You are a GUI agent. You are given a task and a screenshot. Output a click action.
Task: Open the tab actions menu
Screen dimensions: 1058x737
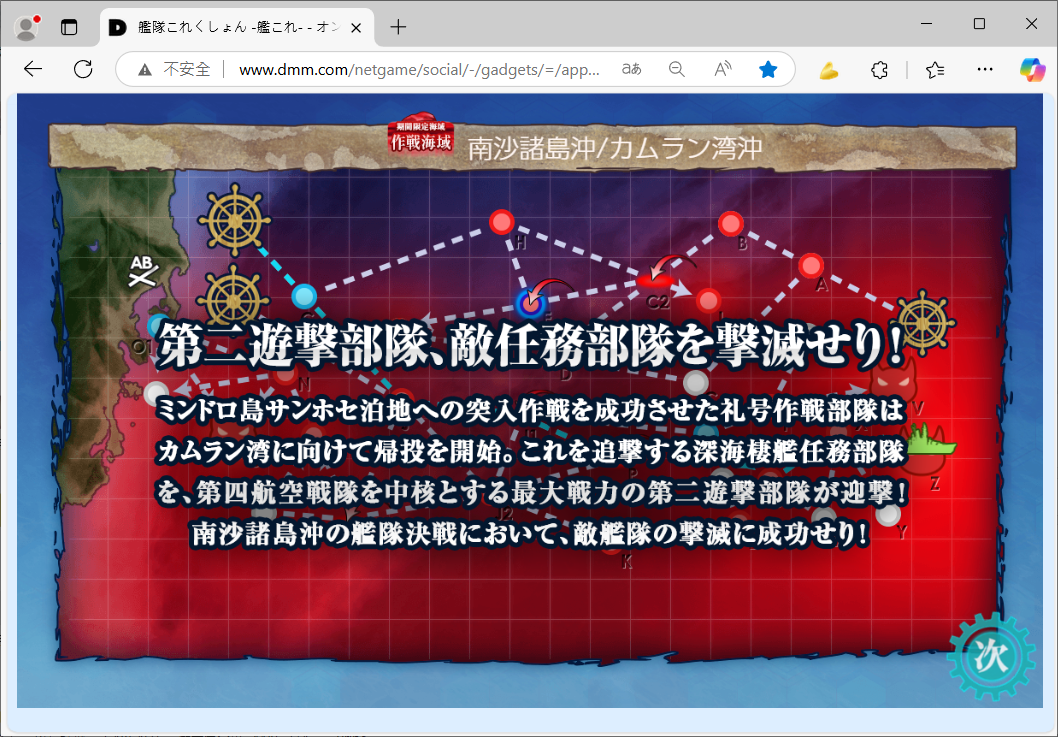coord(69,27)
